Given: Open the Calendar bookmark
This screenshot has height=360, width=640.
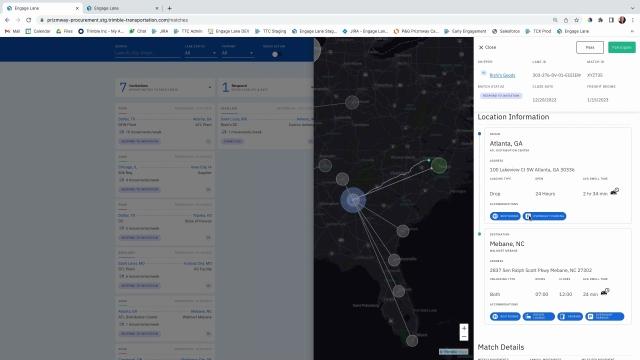Looking at the screenshot, I should click(38, 31).
